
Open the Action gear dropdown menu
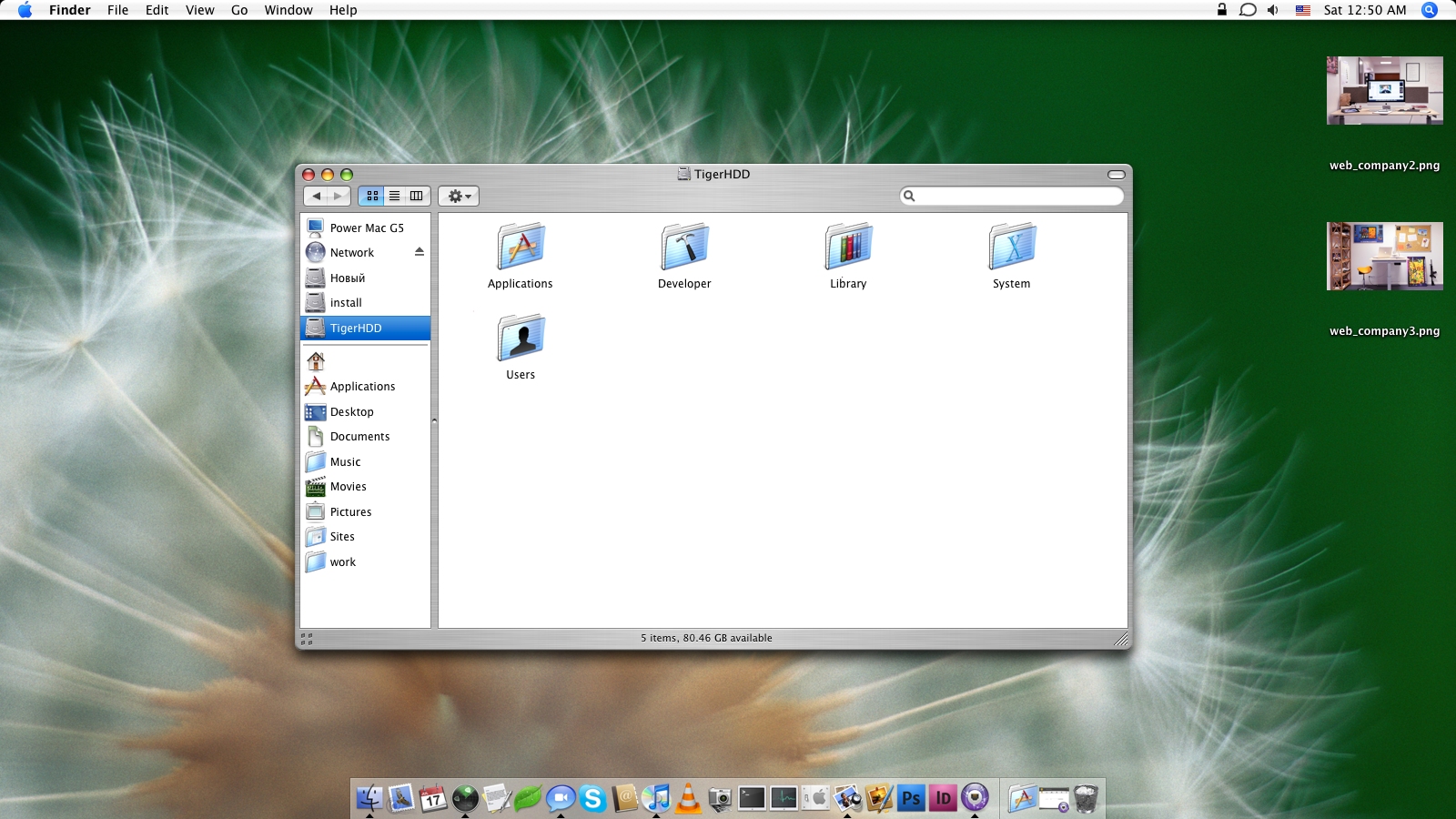tap(459, 196)
